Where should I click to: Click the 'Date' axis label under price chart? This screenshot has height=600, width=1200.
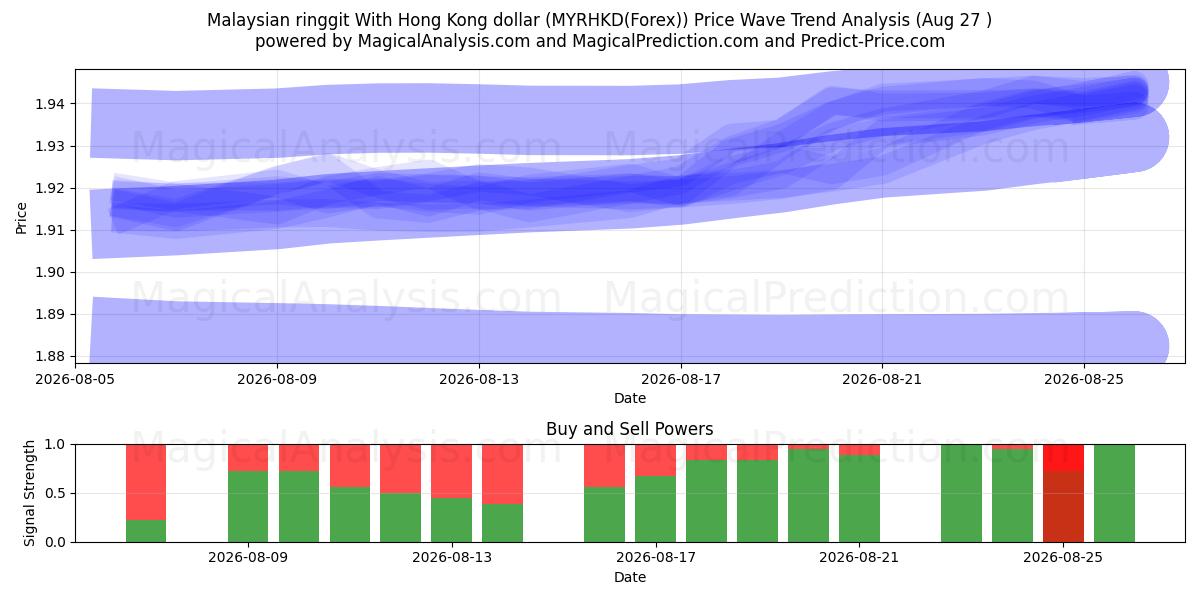tap(630, 398)
